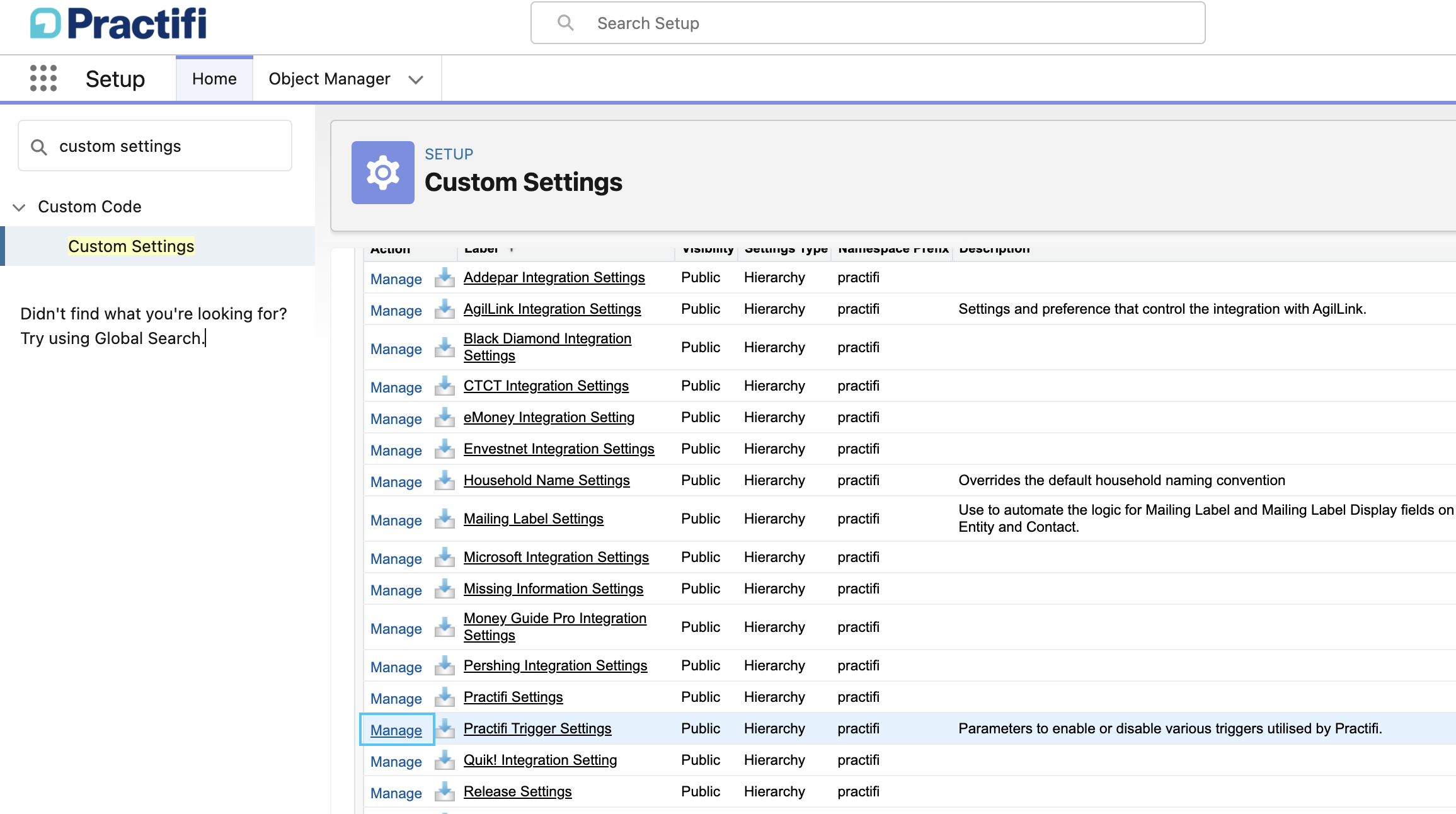Click Manage for AgilLink Integration Settings
The width and height of the screenshot is (1456, 814).
point(396,311)
